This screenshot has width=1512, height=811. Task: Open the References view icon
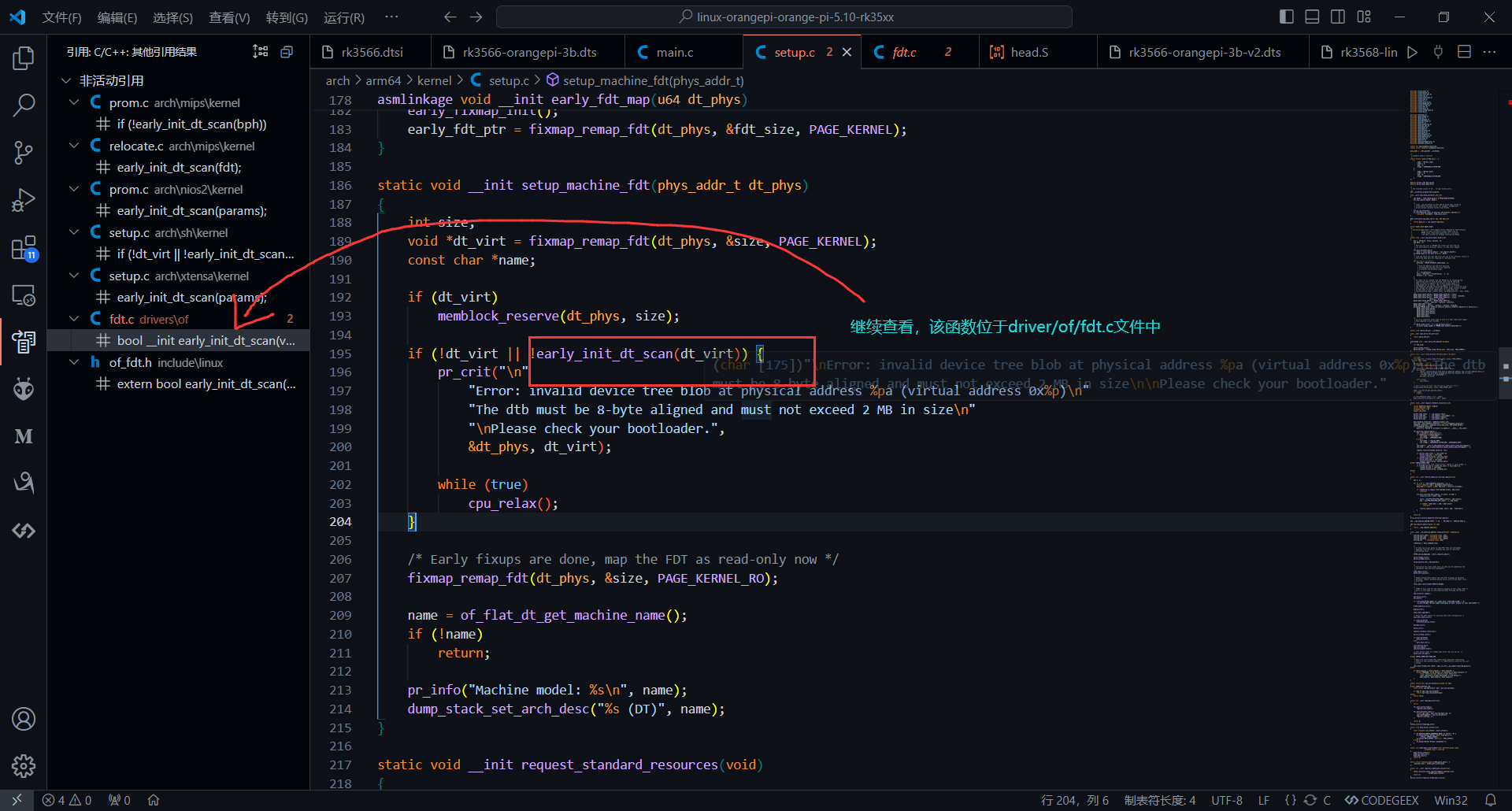pos(24,342)
